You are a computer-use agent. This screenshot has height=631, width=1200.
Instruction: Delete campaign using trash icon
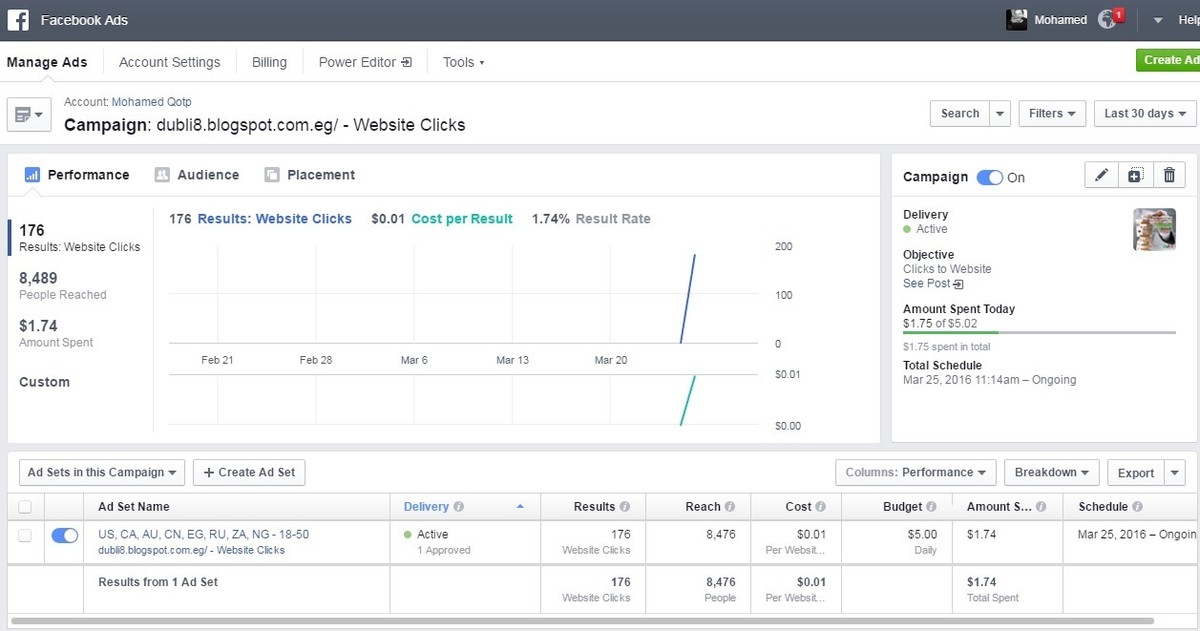pos(1169,176)
